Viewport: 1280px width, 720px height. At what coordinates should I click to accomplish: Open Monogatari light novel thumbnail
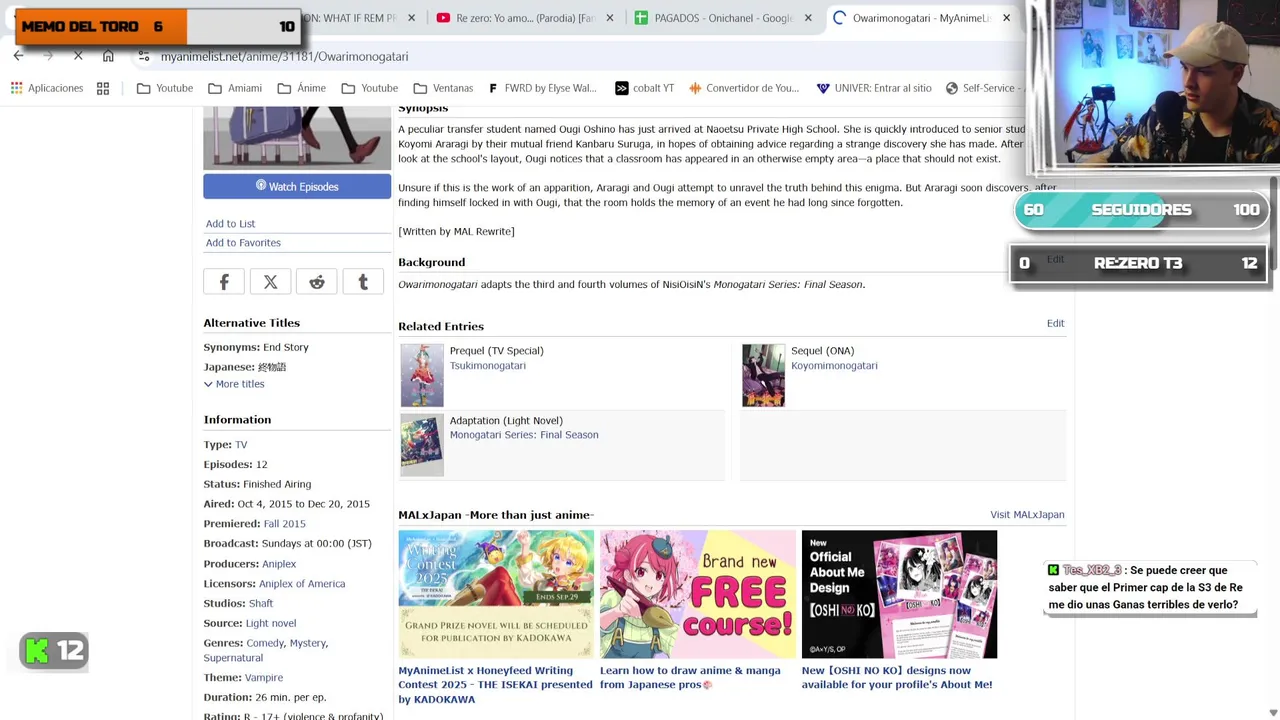pos(422,445)
